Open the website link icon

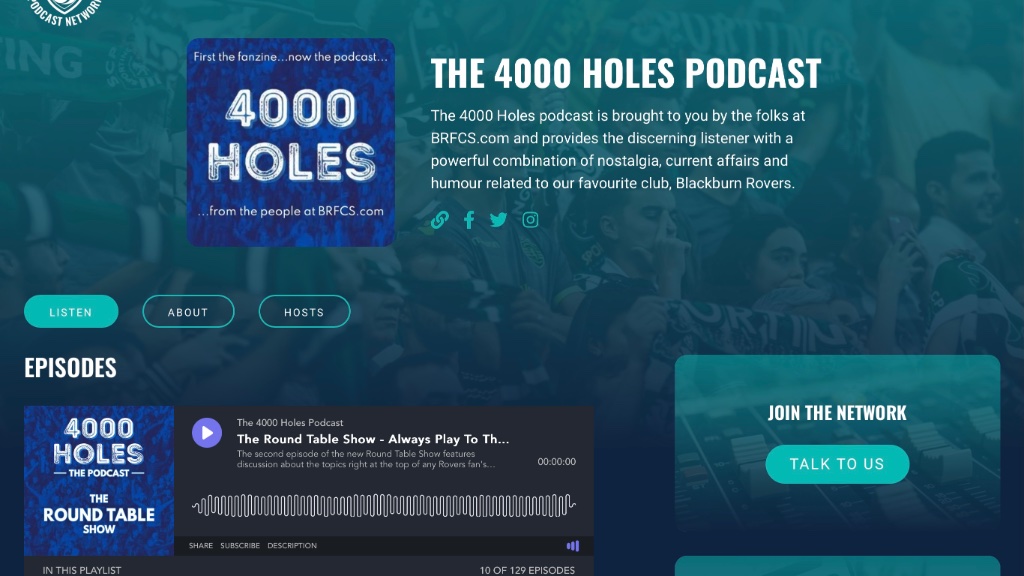point(440,220)
